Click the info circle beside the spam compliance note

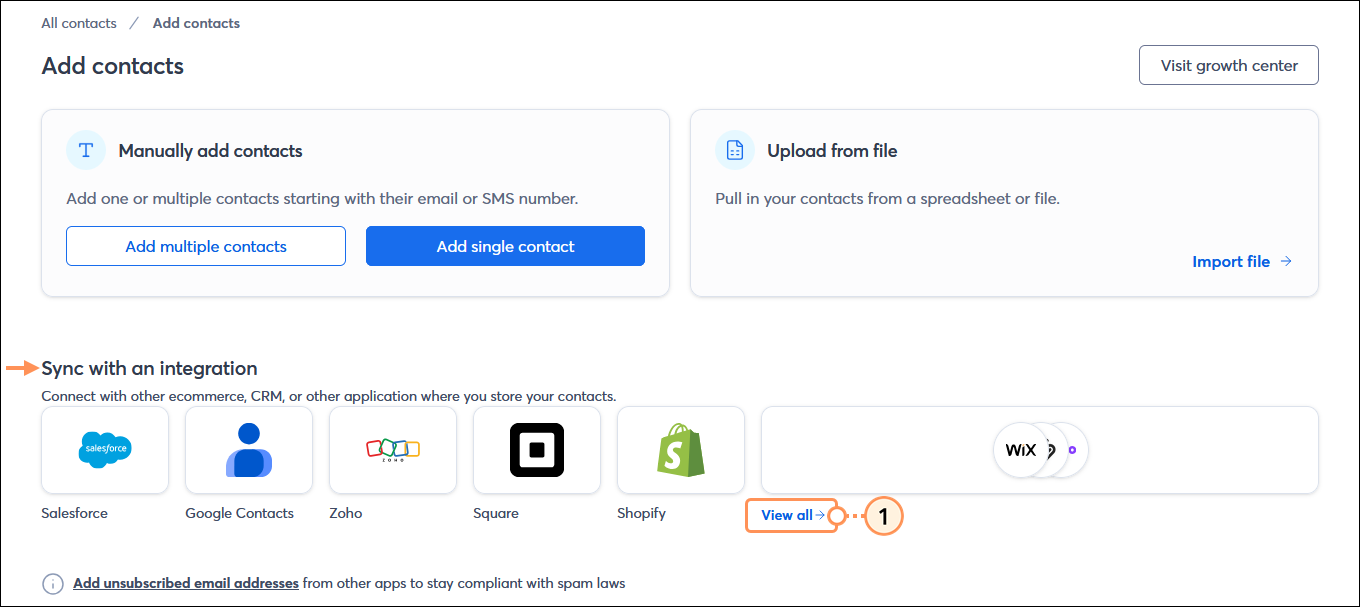(51, 583)
